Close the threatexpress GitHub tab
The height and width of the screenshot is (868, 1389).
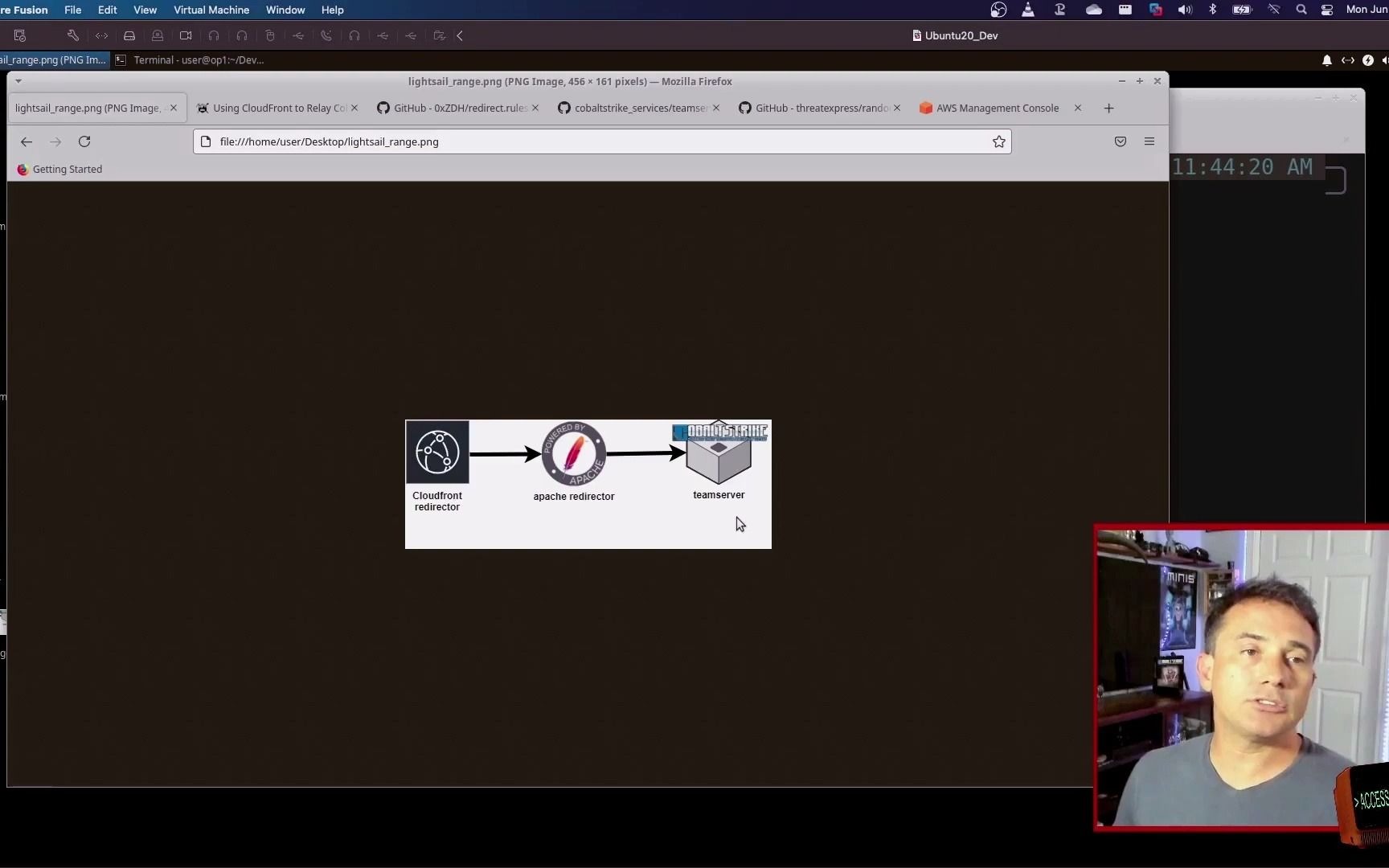click(897, 108)
